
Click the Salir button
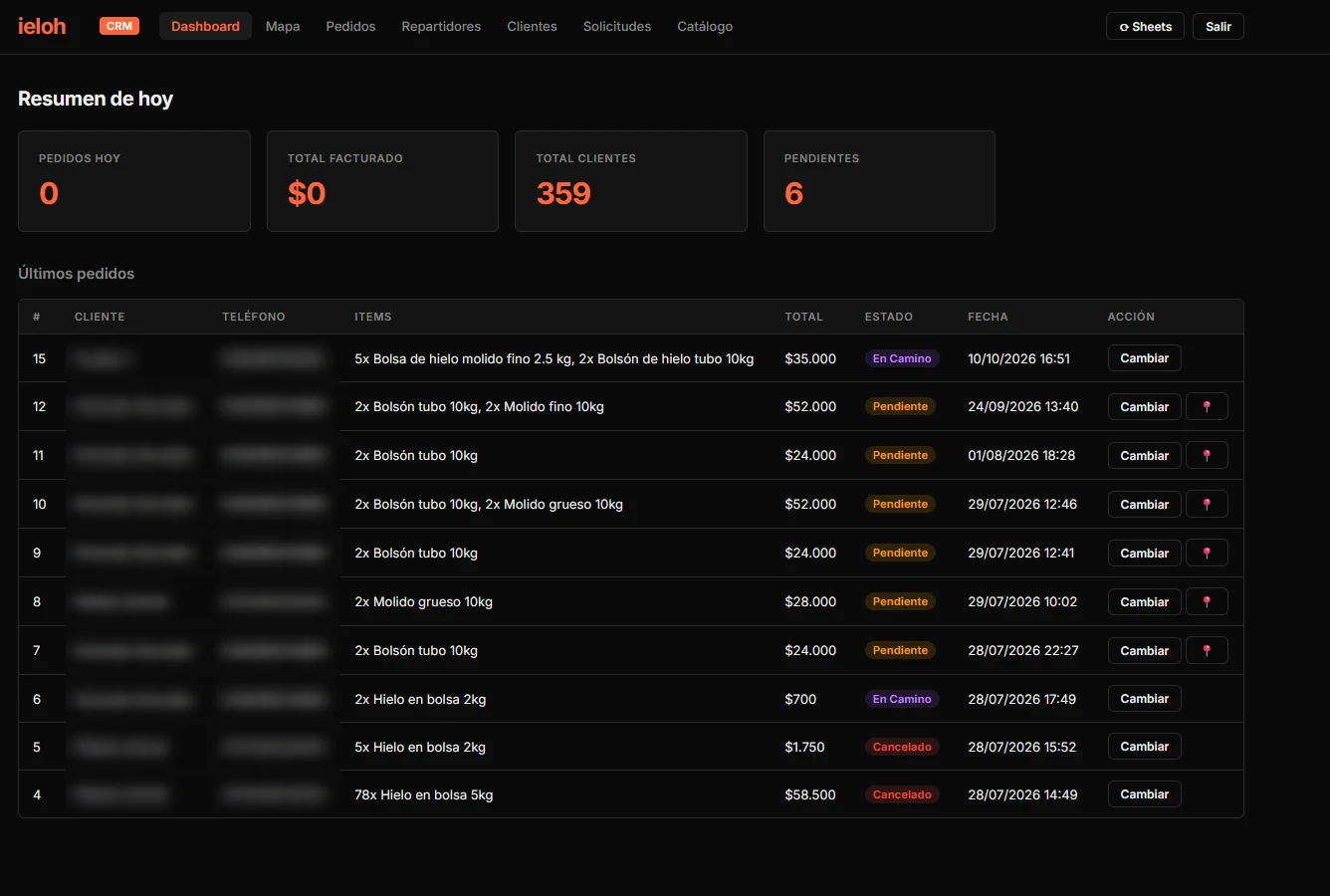click(x=1219, y=26)
